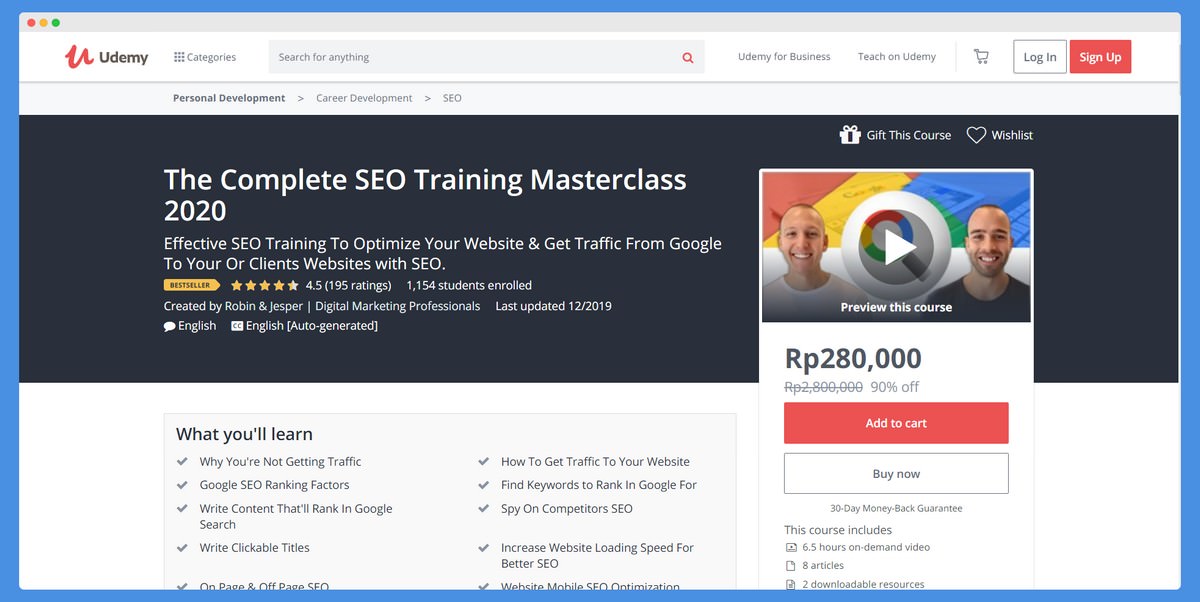
Task: Click Preview this course caption
Action: 896,307
